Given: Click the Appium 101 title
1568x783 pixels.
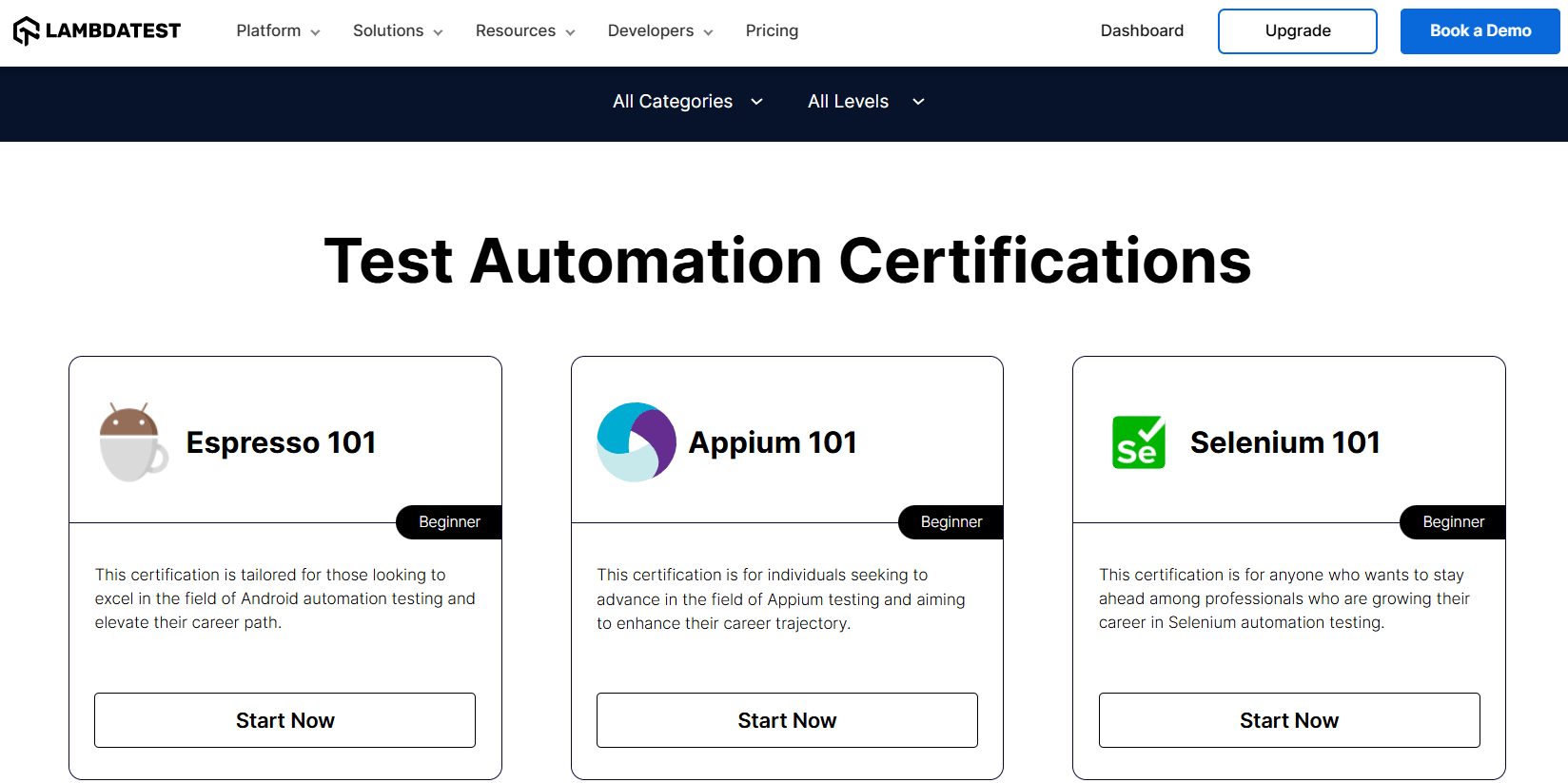Looking at the screenshot, I should tap(773, 442).
